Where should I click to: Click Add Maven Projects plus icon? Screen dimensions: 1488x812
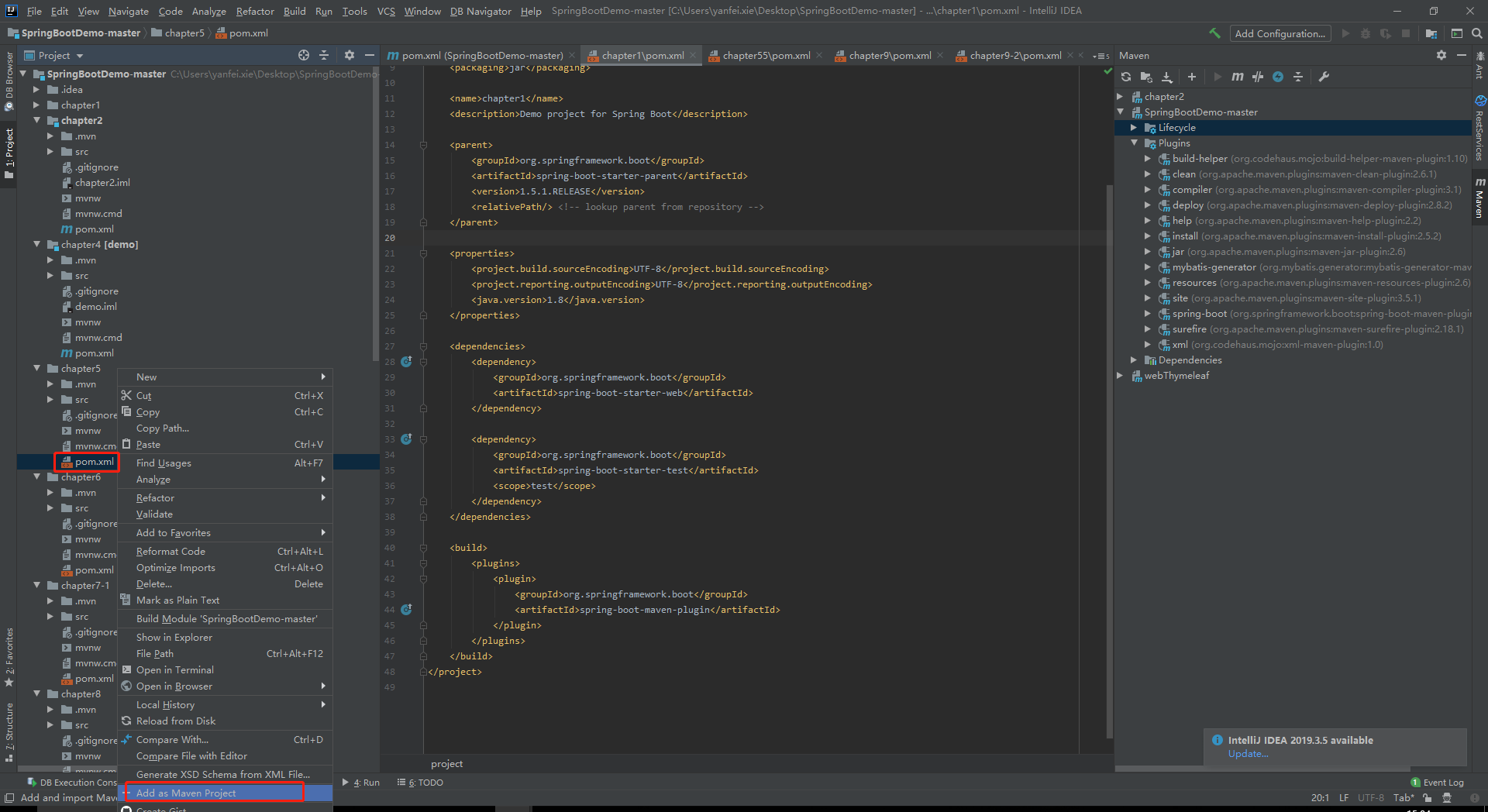(1192, 77)
